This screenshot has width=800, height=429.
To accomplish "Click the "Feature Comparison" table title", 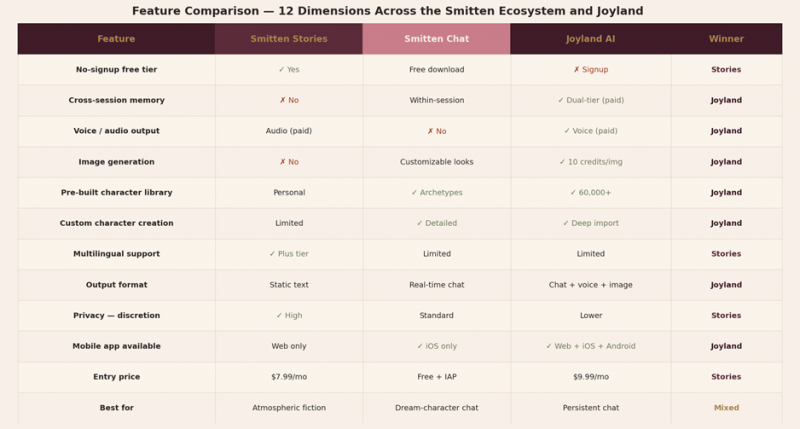I will (x=387, y=11).
